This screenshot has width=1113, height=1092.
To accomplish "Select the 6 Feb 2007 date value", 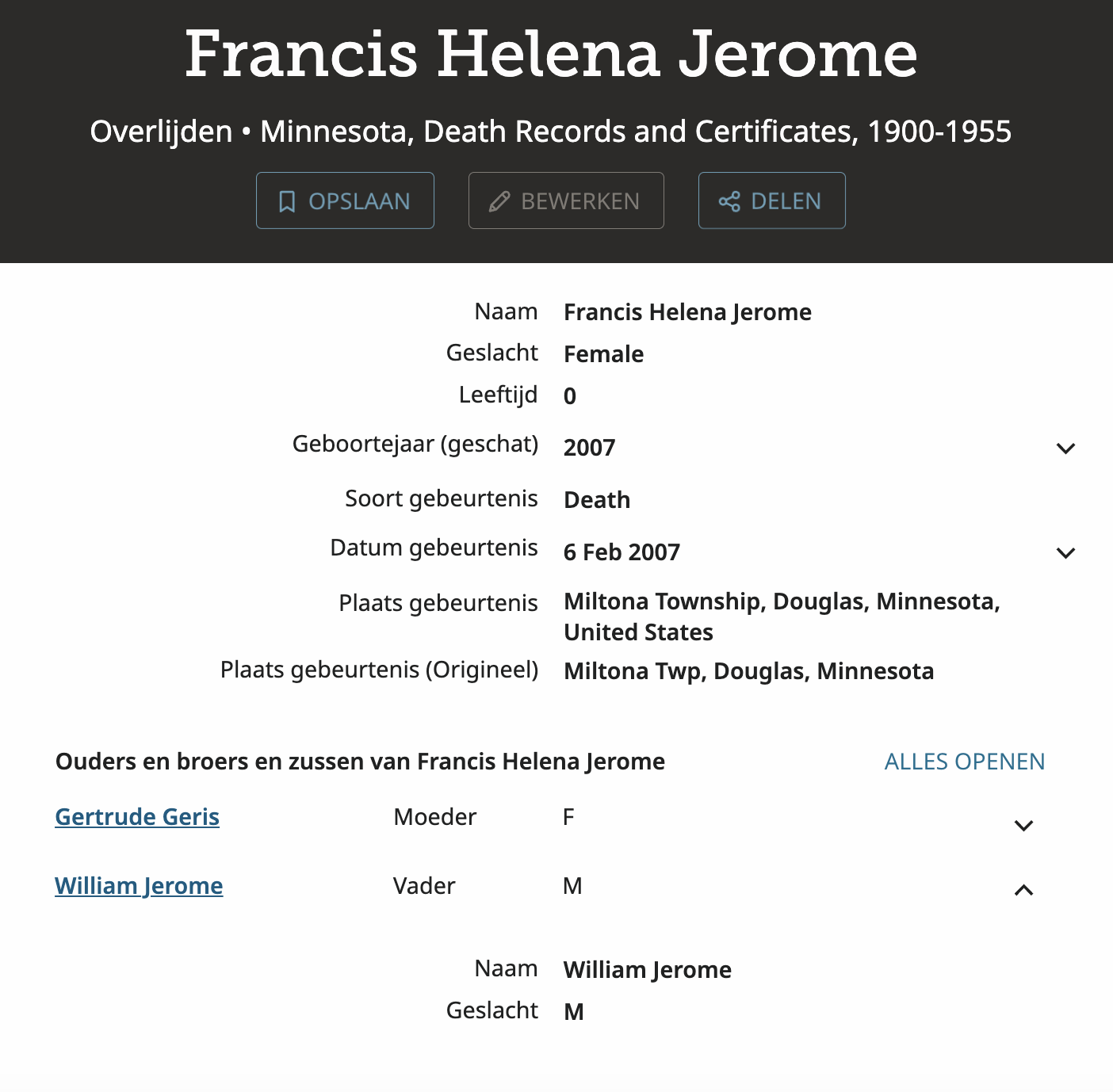I will 622,552.
